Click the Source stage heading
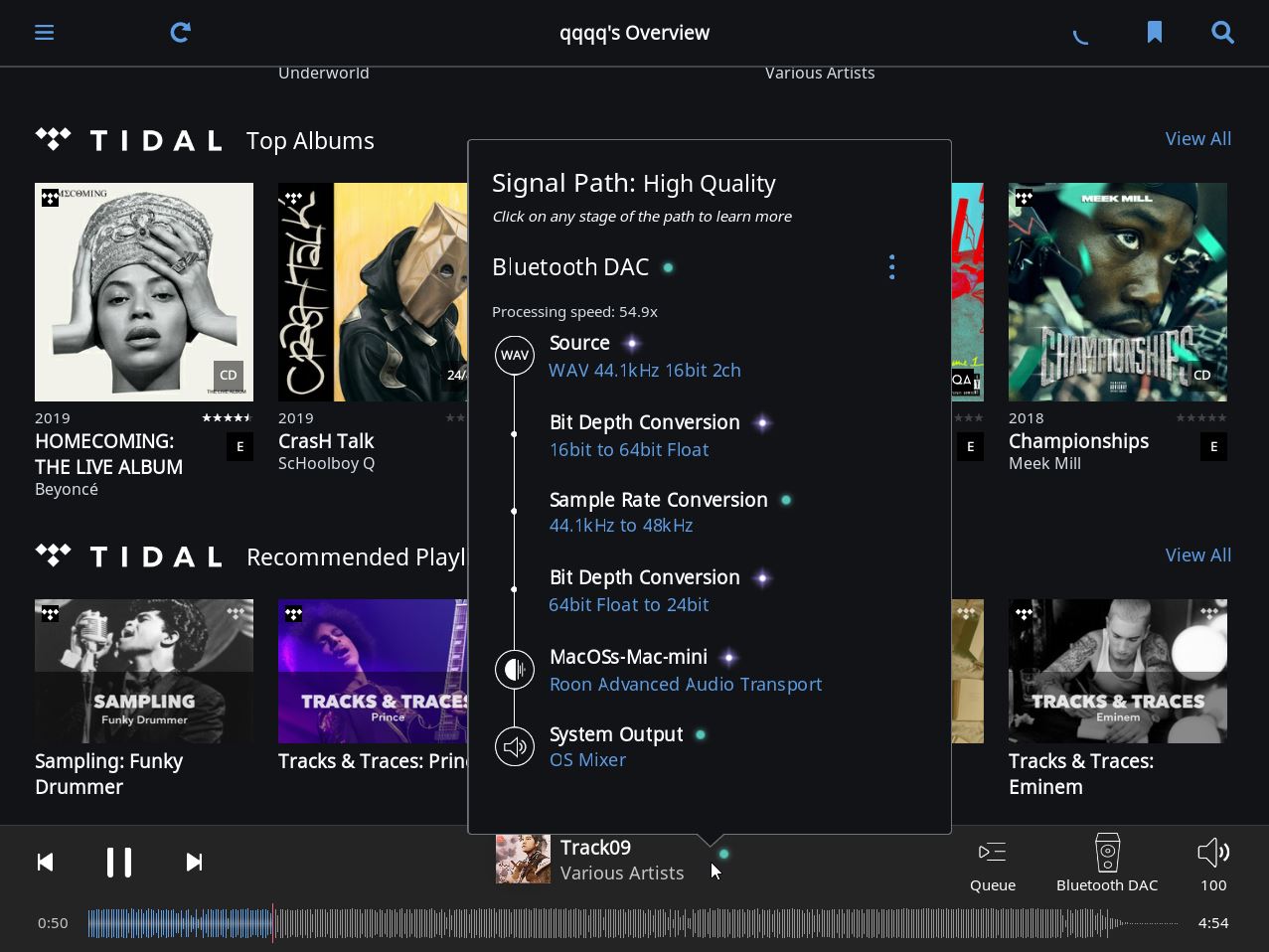The width and height of the screenshot is (1269, 952). point(579,343)
